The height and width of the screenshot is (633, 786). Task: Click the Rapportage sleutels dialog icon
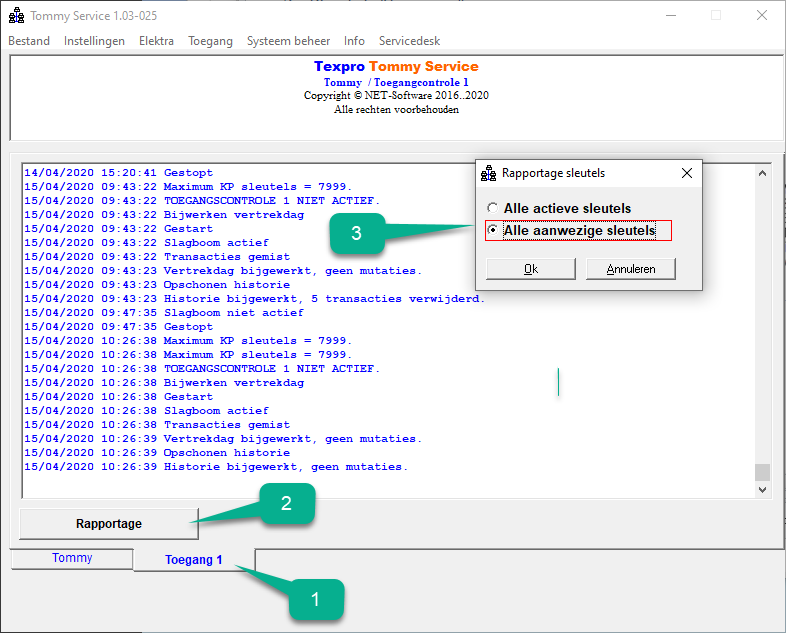488,173
